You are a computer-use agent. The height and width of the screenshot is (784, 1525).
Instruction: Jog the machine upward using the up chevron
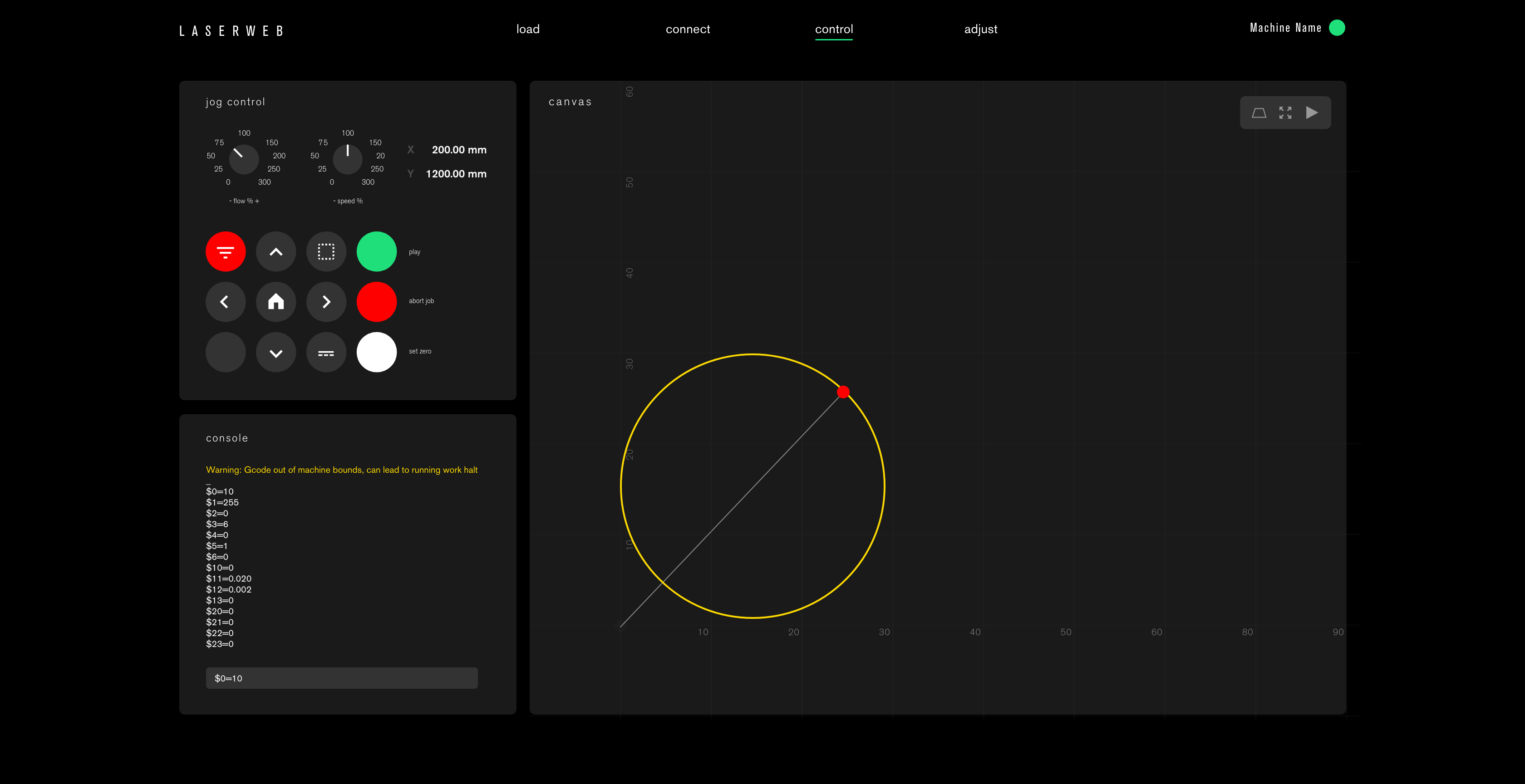point(276,251)
